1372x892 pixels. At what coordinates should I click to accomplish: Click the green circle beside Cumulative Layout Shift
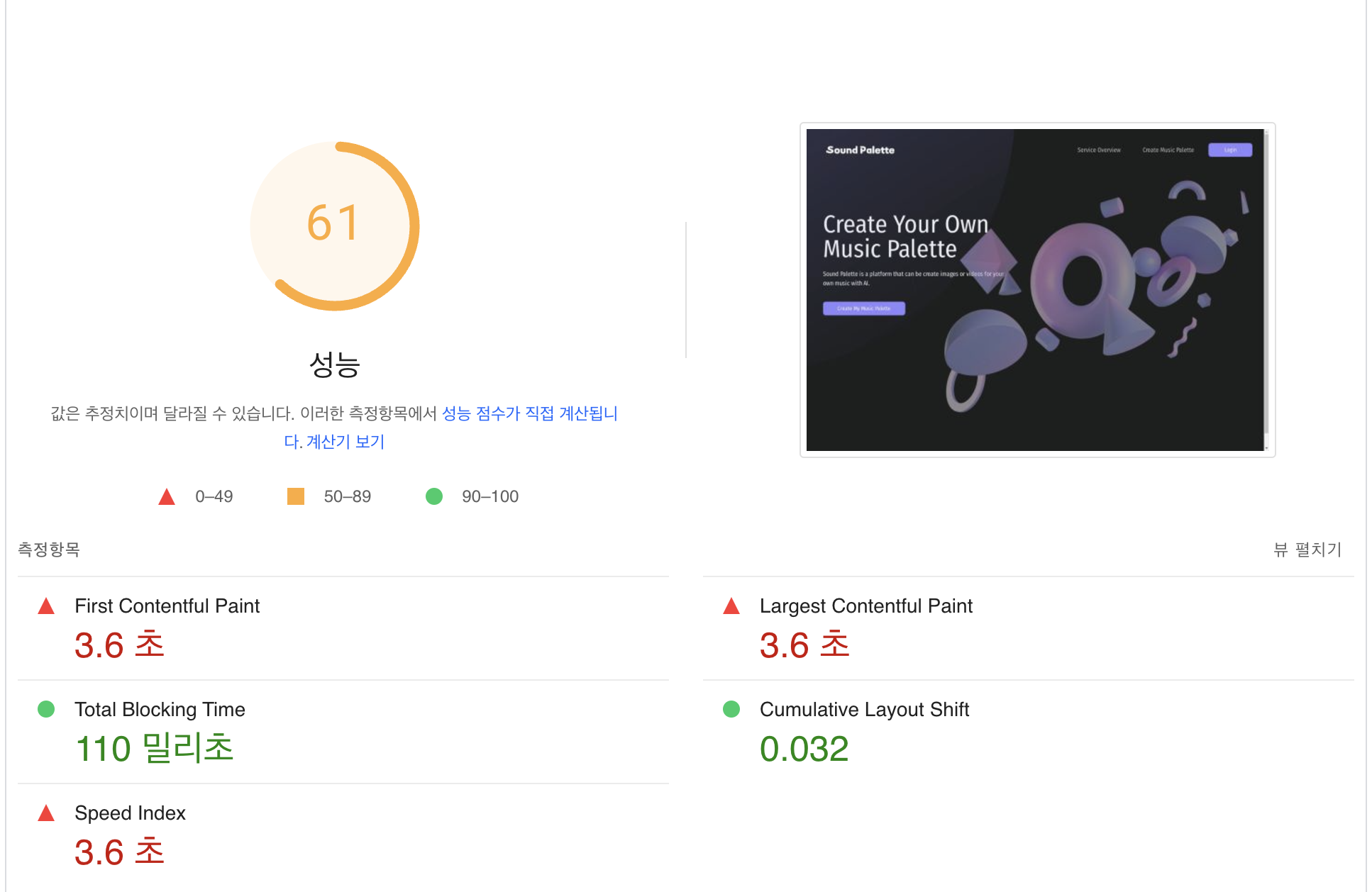click(731, 709)
